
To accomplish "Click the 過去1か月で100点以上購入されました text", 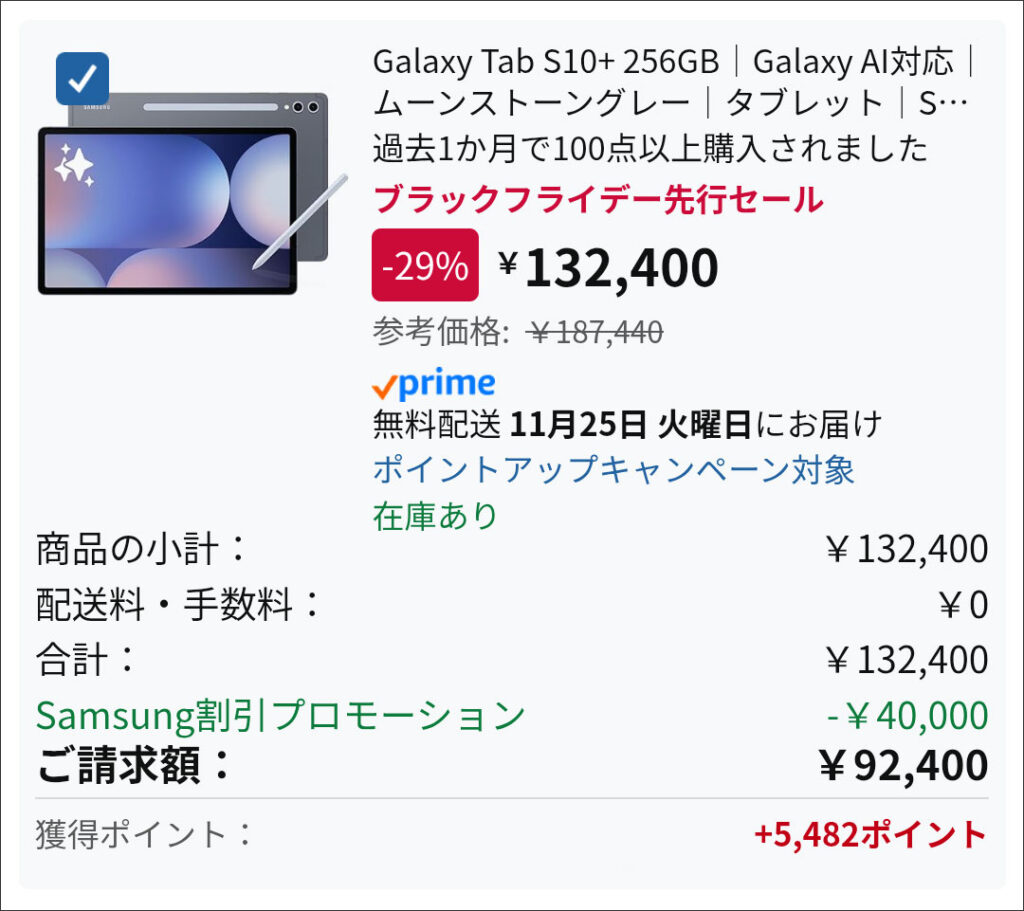I will click(x=651, y=149).
